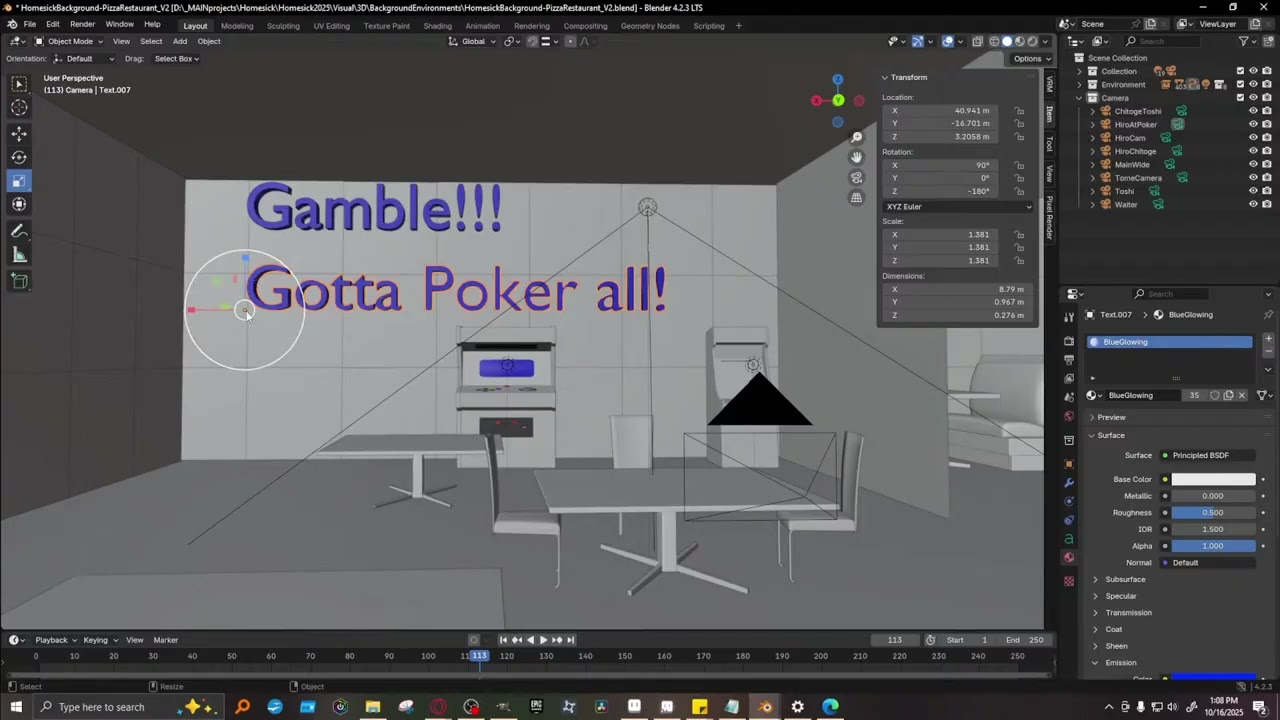The height and width of the screenshot is (720, 1280).
Task: Expand the Transmission panel
Action: (1128, 613)
